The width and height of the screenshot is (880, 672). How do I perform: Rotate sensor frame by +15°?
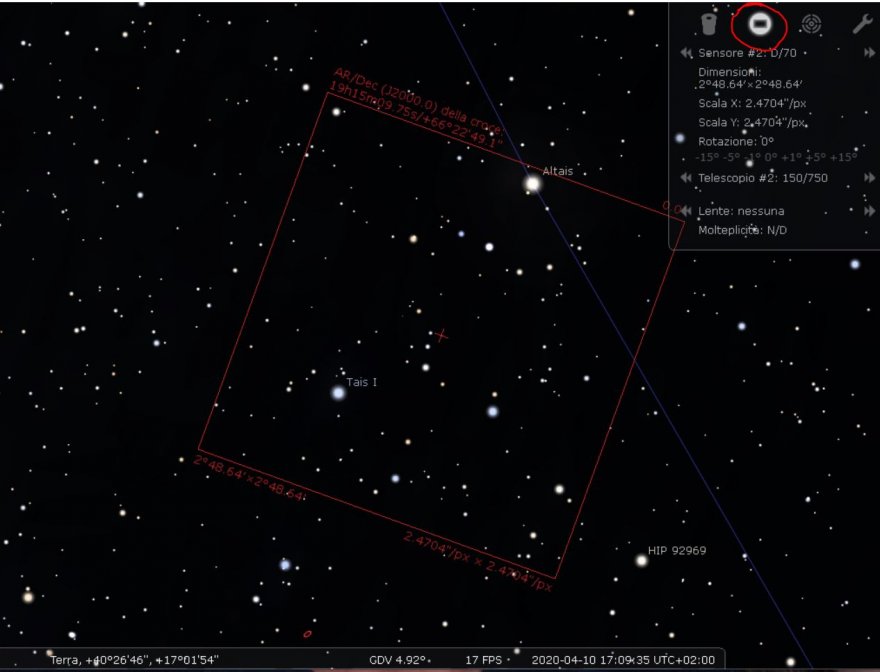coord(845,157)
